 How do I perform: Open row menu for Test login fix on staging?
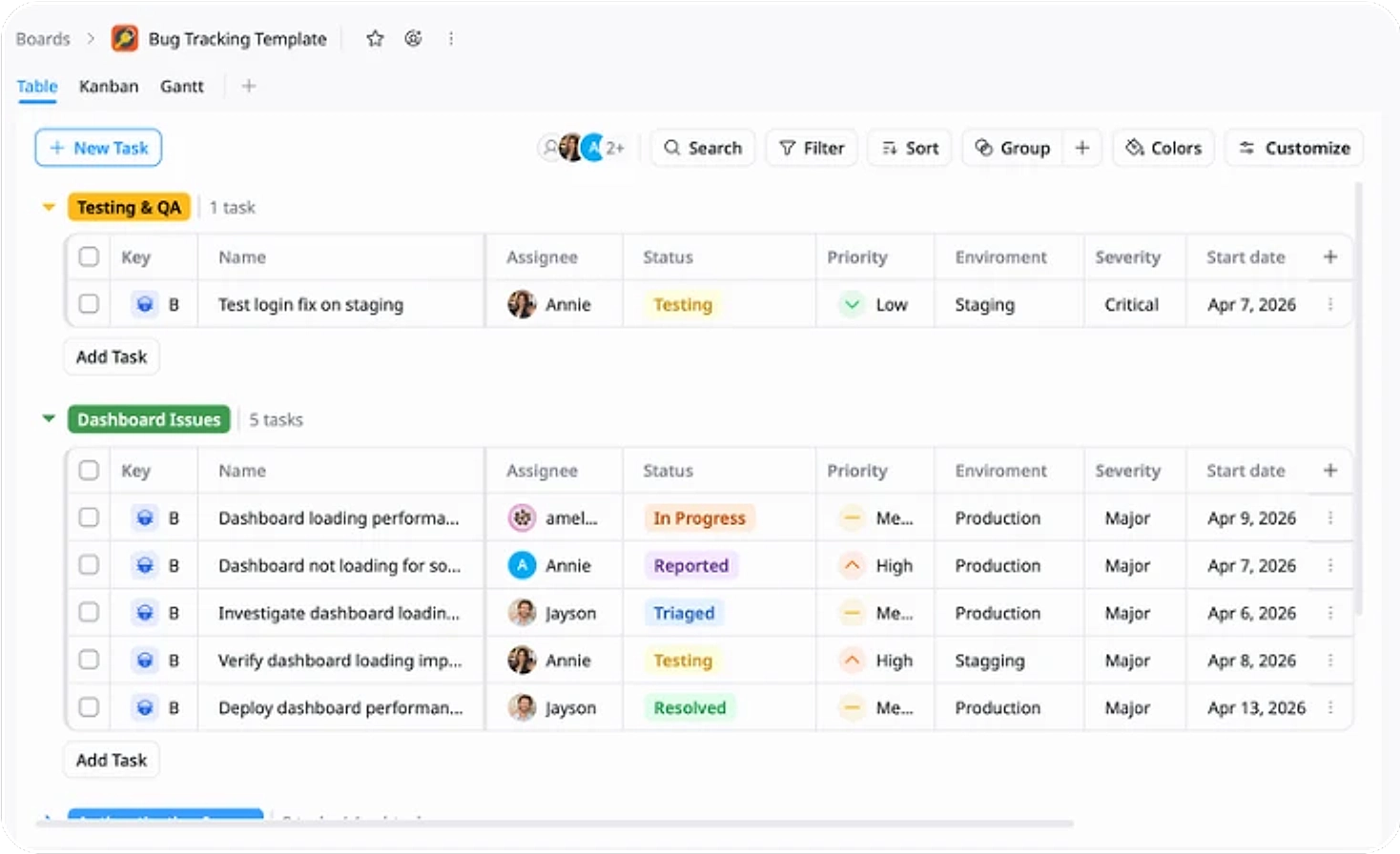[1330, 304]
